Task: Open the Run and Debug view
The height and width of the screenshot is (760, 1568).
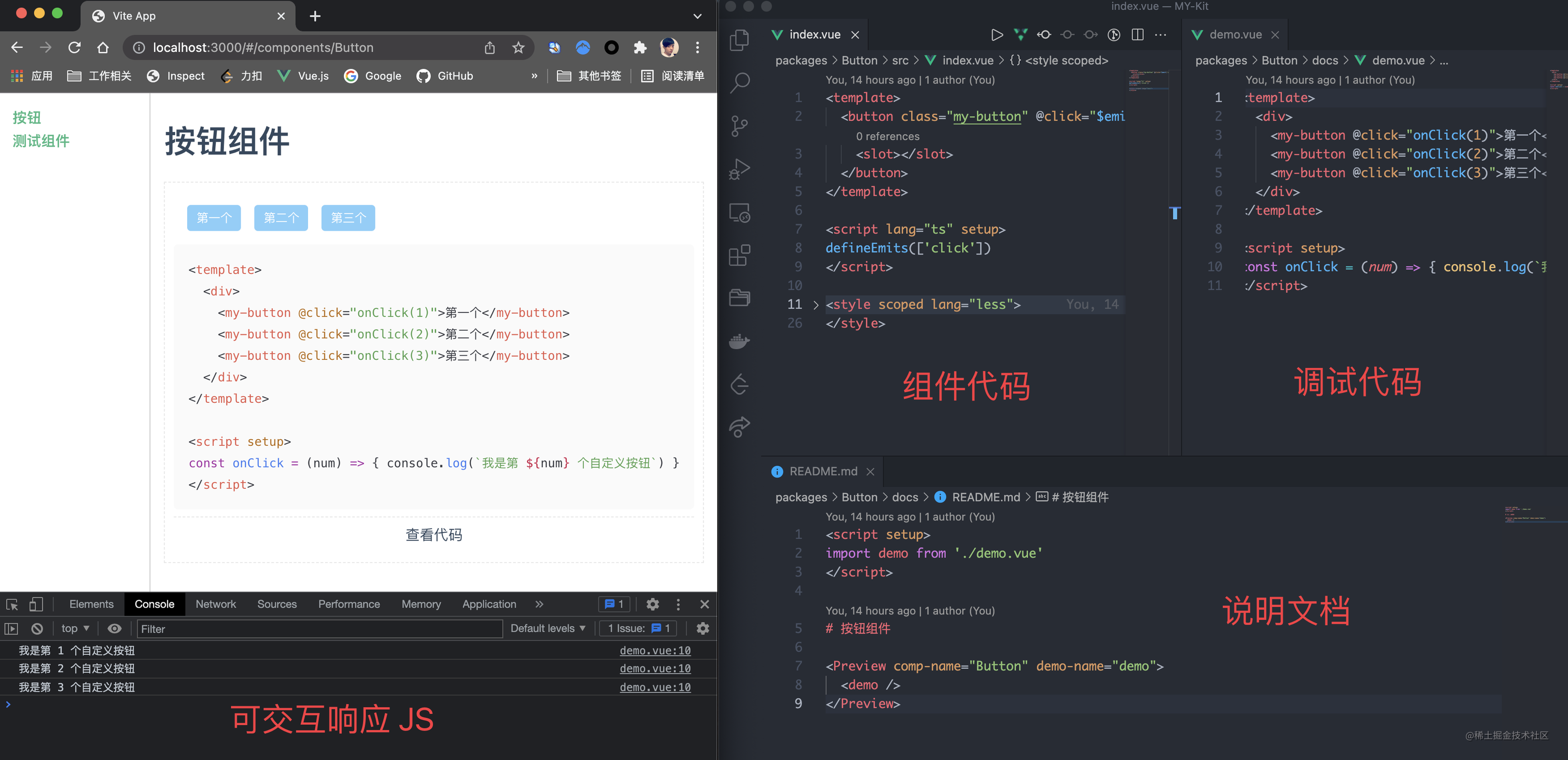Action: (x=739, y=169)
